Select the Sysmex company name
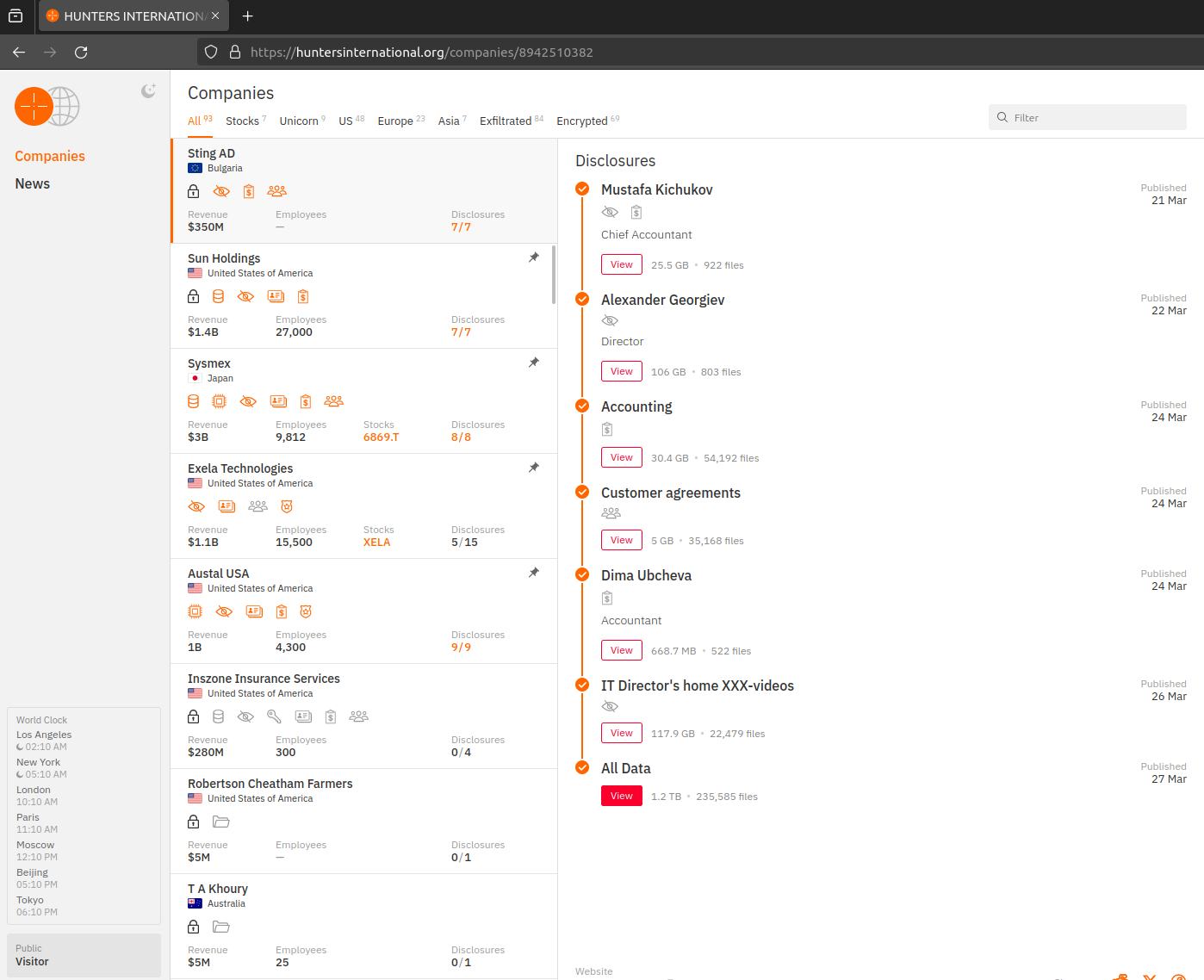1204x980 pixels. pos(209,363)
